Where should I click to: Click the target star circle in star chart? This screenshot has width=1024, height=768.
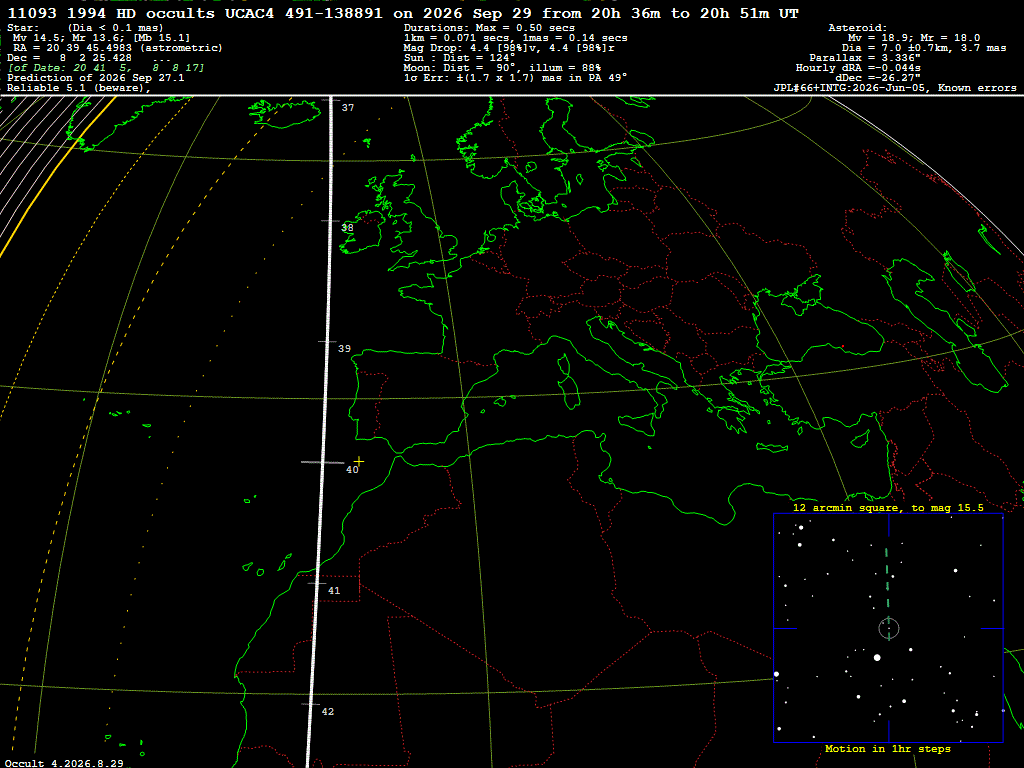click(889, 628)
